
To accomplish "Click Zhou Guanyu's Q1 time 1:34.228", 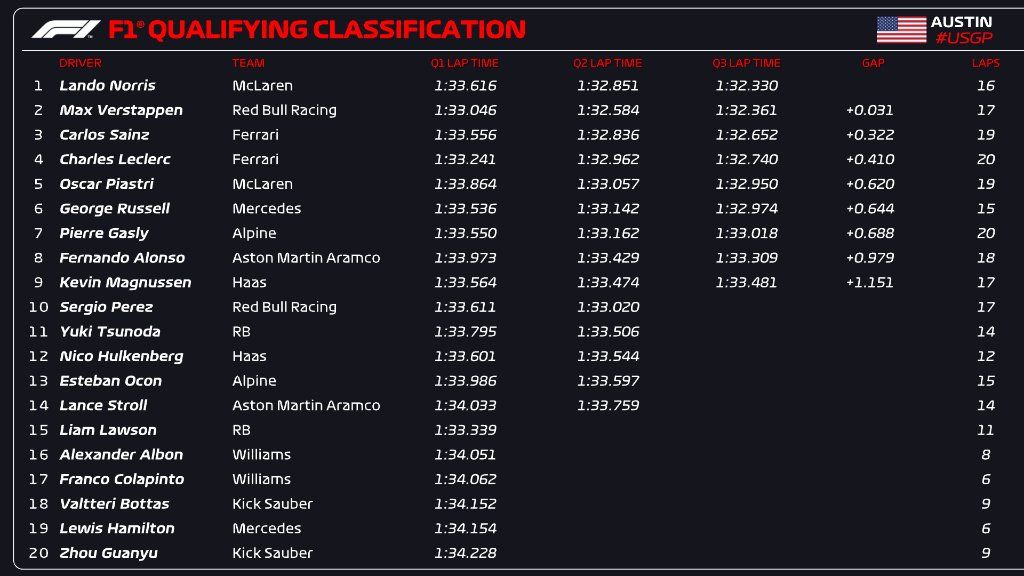I will pyautogui.click(x=465, y=553).
